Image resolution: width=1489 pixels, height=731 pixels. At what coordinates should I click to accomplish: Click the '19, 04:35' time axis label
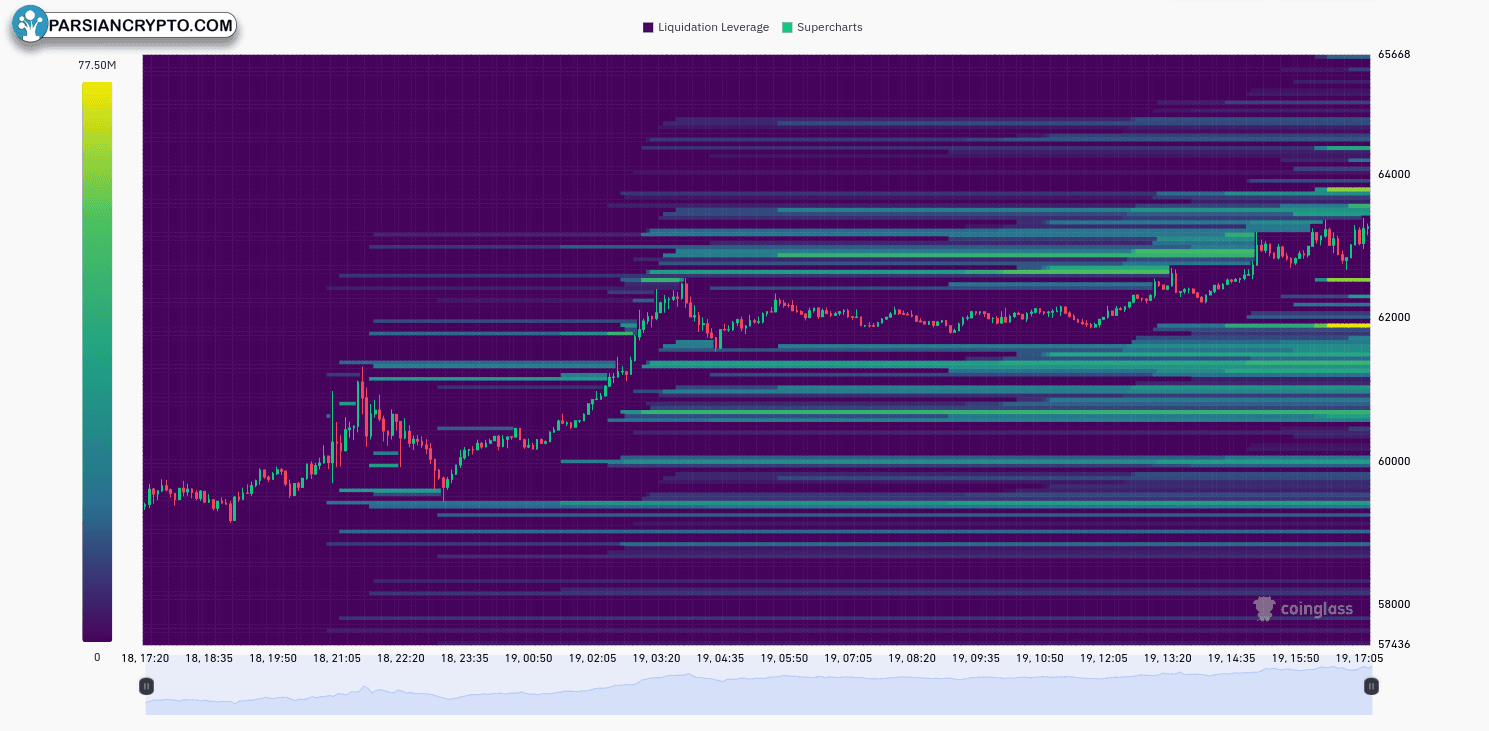click(x=720, y=658)
